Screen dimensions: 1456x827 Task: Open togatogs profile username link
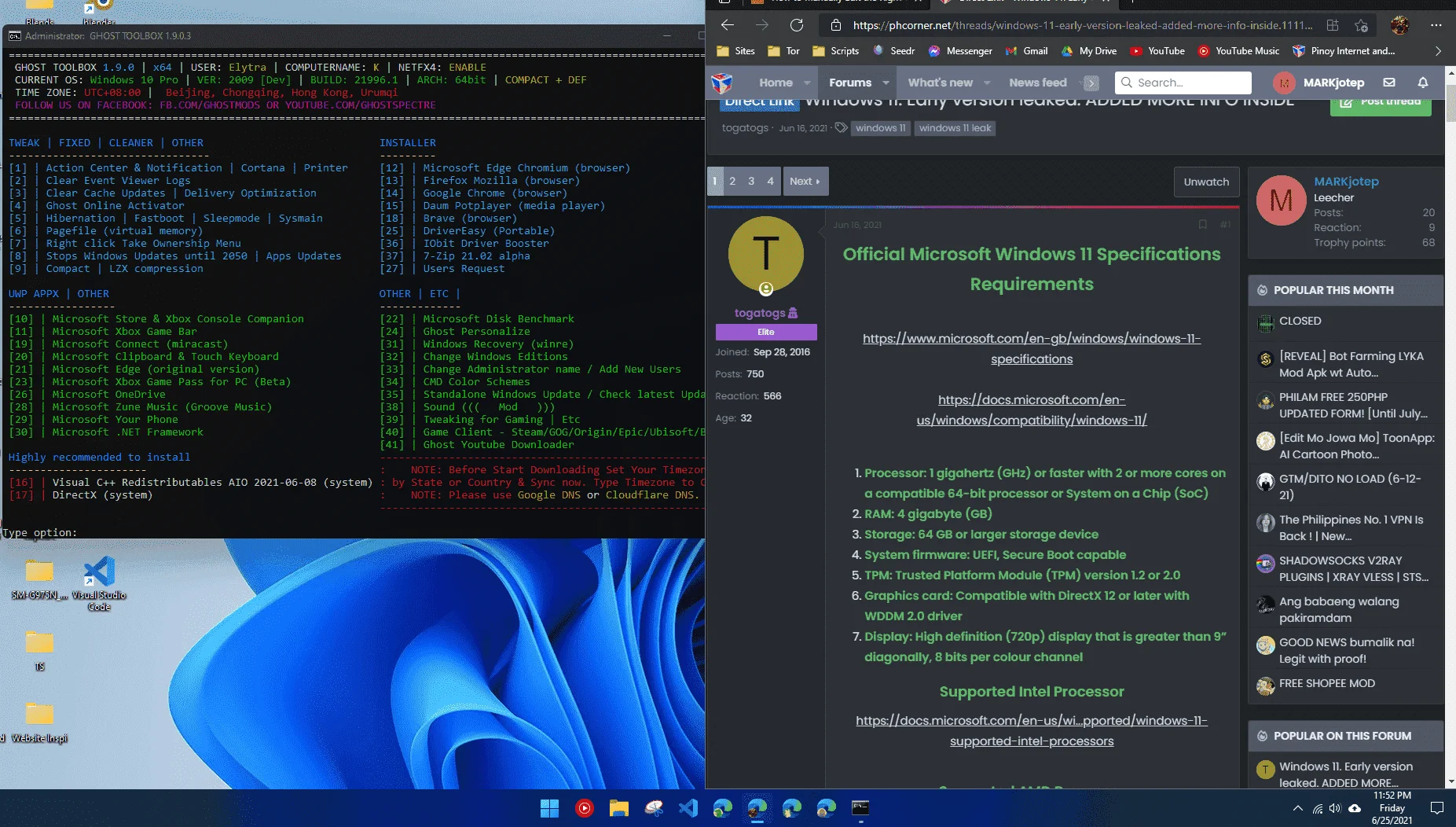point(760,313)
